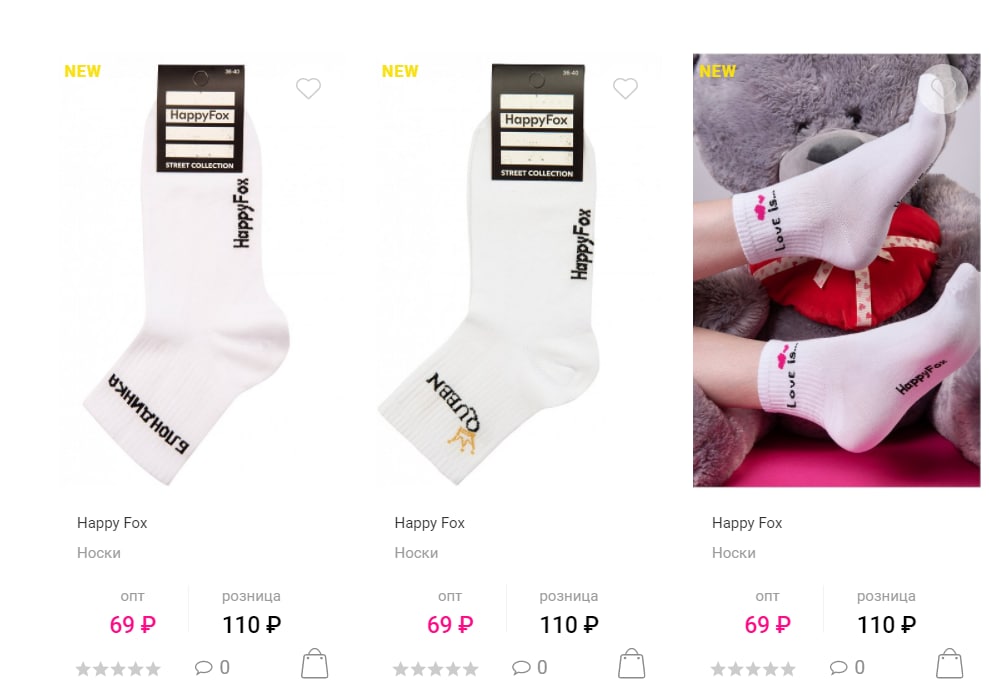The height and width of the screenshot is (698, 989).
Task: Open the Happy Fox link under QUEEN socks
Action: click(430, 523)
